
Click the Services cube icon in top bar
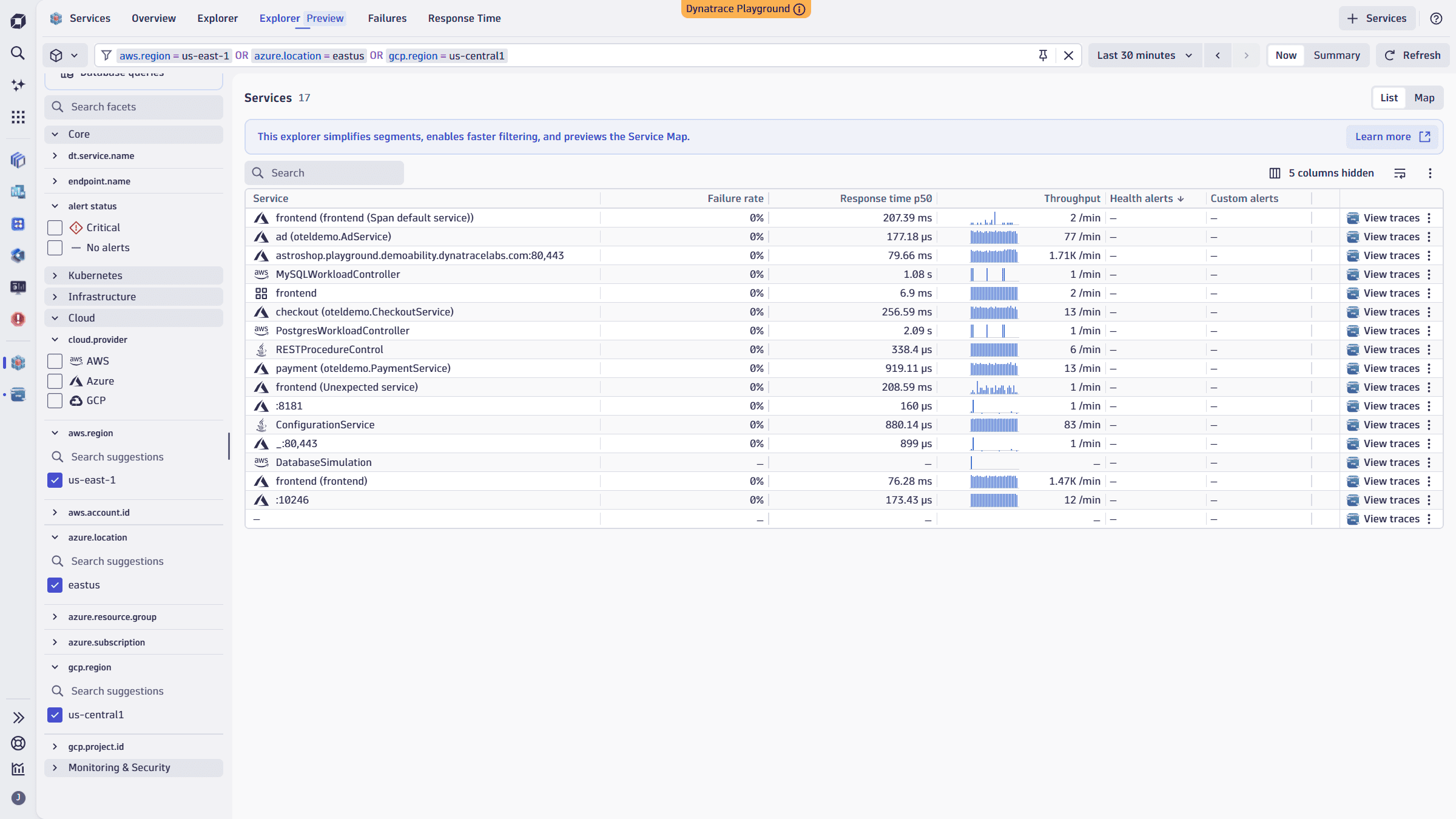point(56,18)
